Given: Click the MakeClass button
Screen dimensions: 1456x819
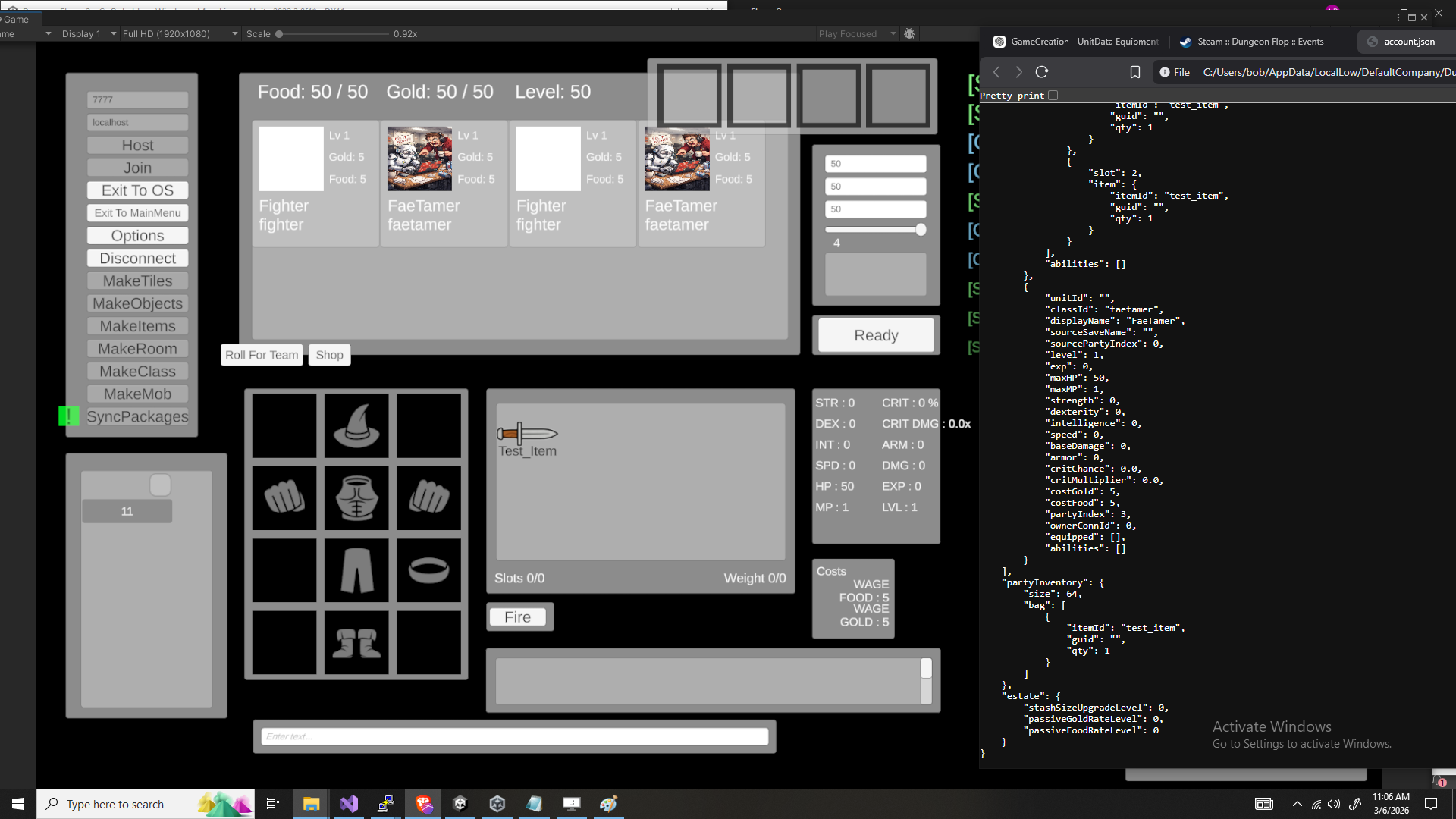Looking at the screenshot, I should point(137,372).
